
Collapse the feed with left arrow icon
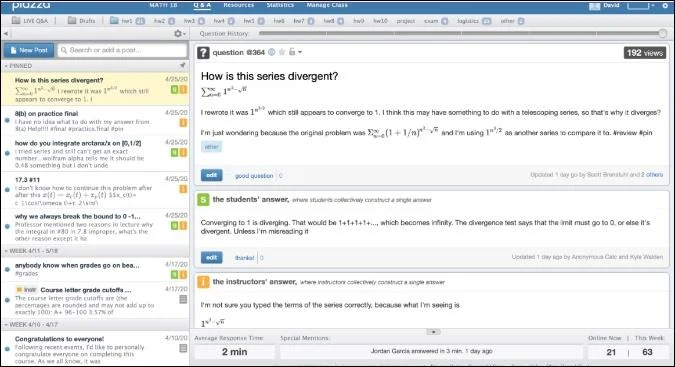6,34
